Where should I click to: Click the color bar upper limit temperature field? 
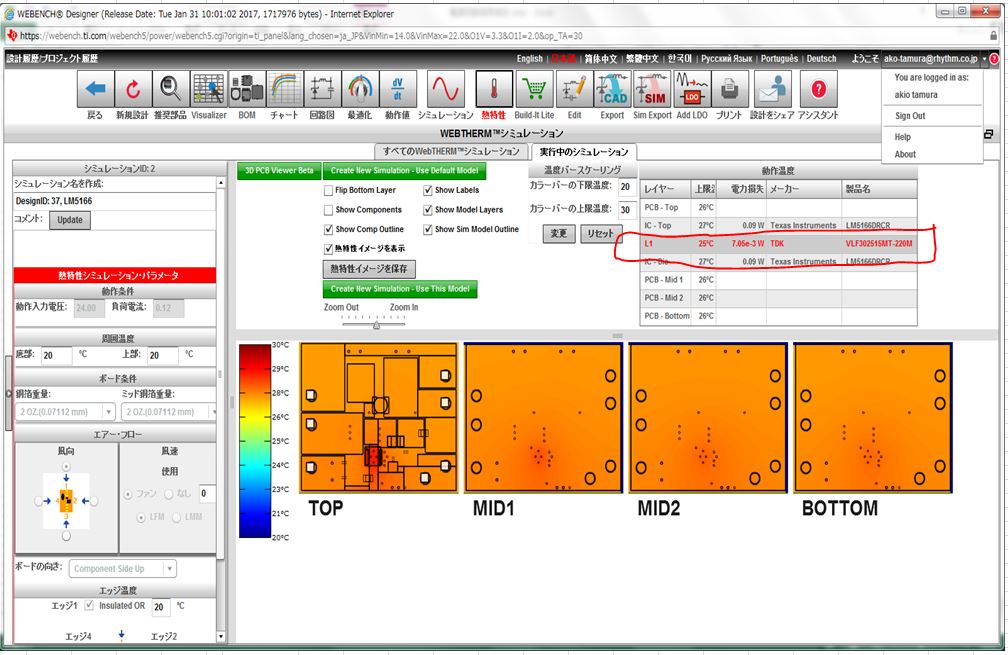[x=626, y=210]
